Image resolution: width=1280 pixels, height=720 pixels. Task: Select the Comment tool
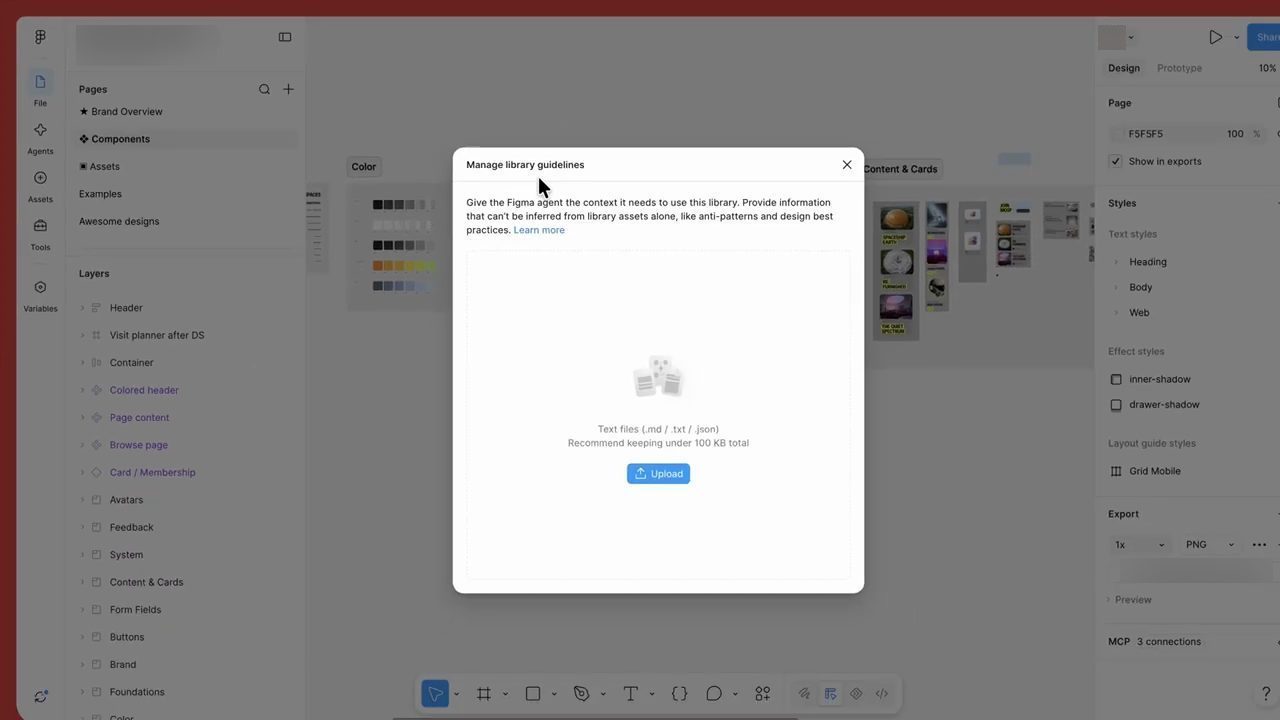tap(714, 694)
